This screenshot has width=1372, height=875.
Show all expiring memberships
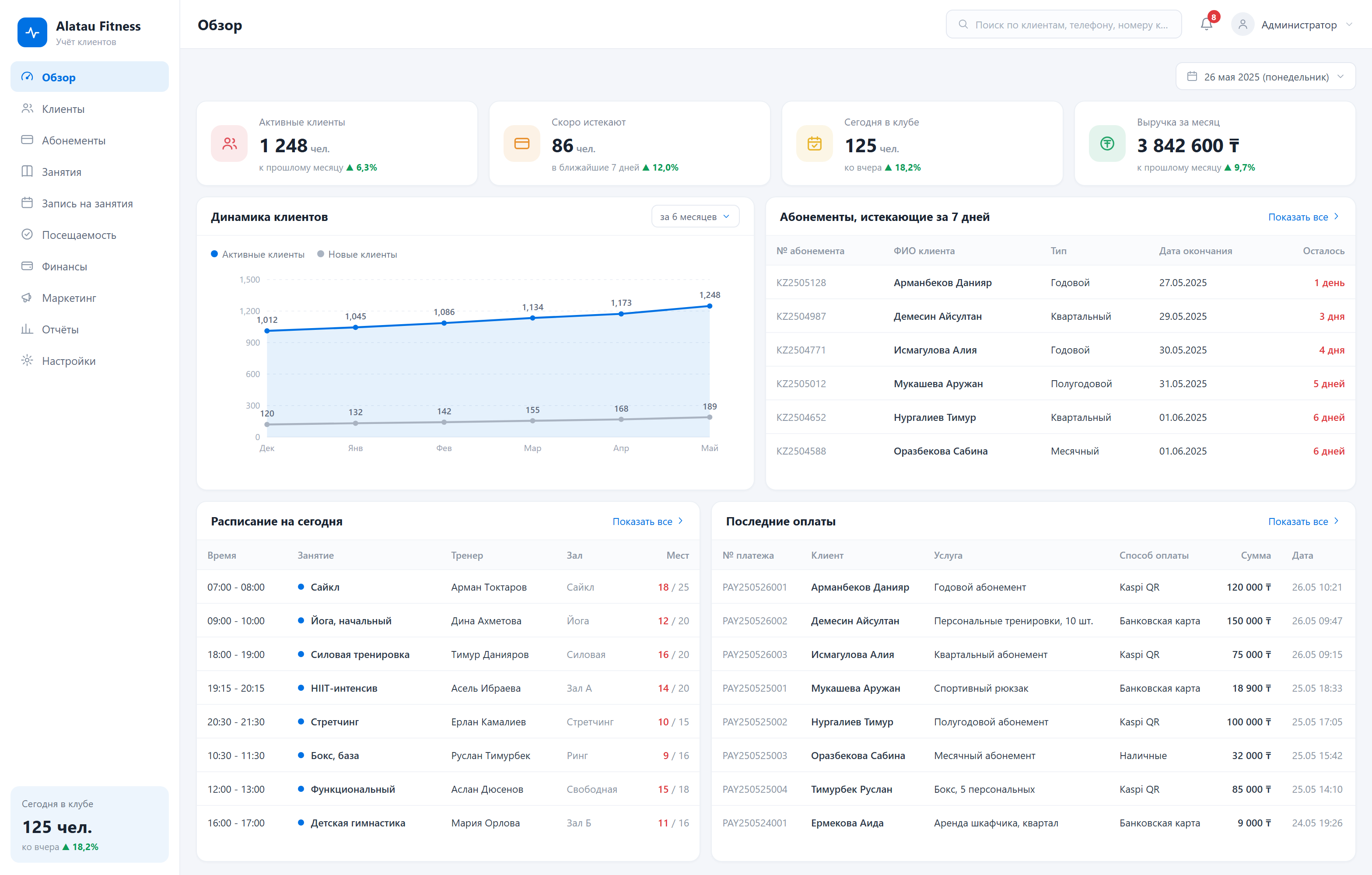[1304, 217]
